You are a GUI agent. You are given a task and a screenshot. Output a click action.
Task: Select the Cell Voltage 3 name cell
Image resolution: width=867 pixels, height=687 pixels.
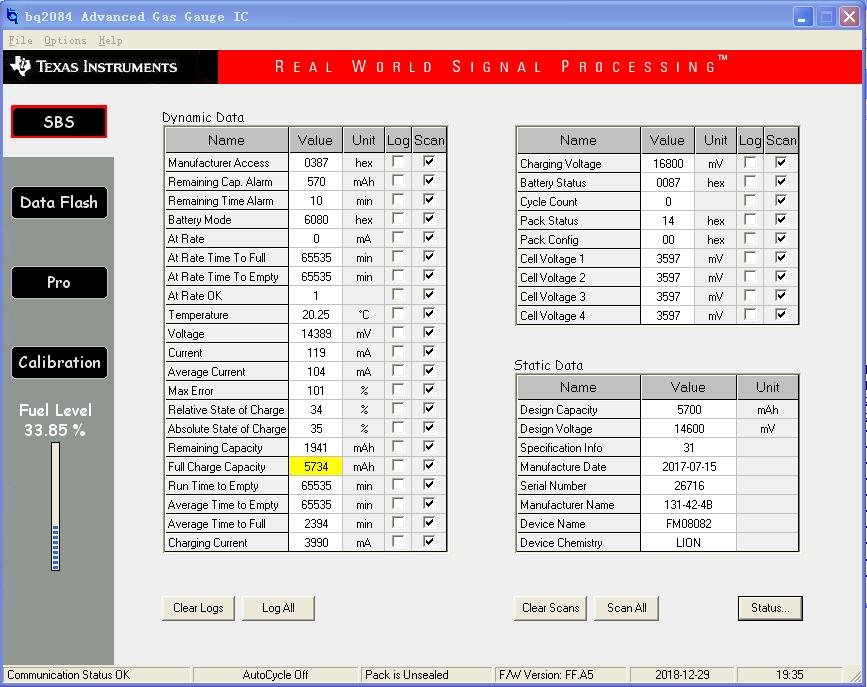tap(578, 296)
